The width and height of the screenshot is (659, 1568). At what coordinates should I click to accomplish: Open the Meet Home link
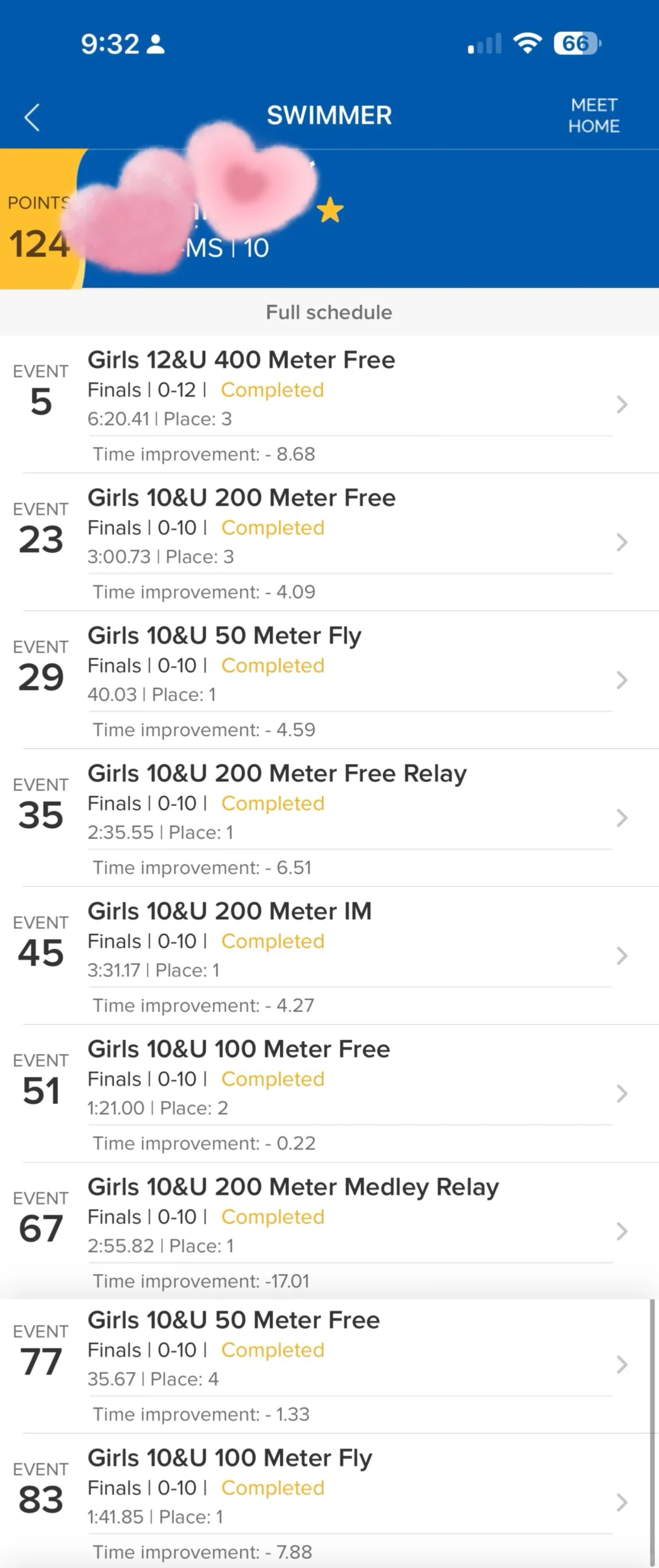point(594,115)
